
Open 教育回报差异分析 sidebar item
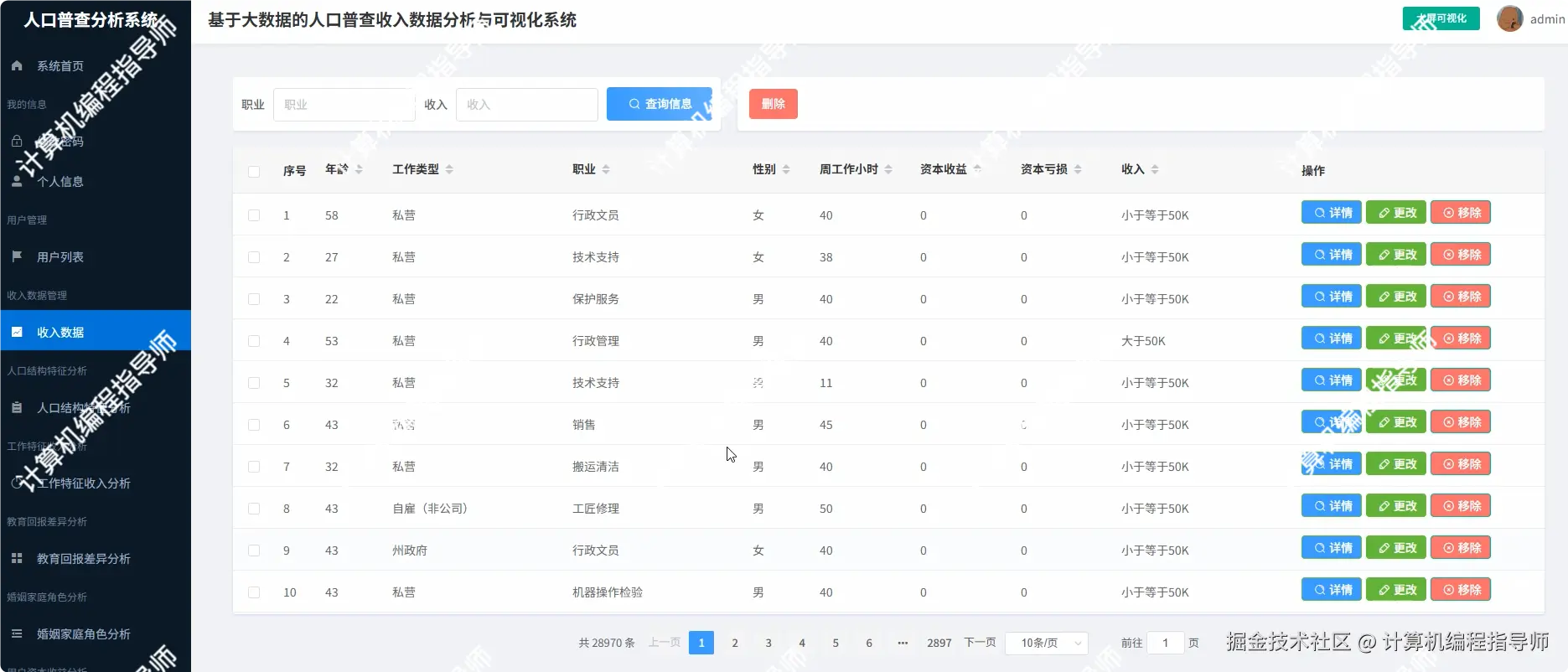click(x=96, y=558)
